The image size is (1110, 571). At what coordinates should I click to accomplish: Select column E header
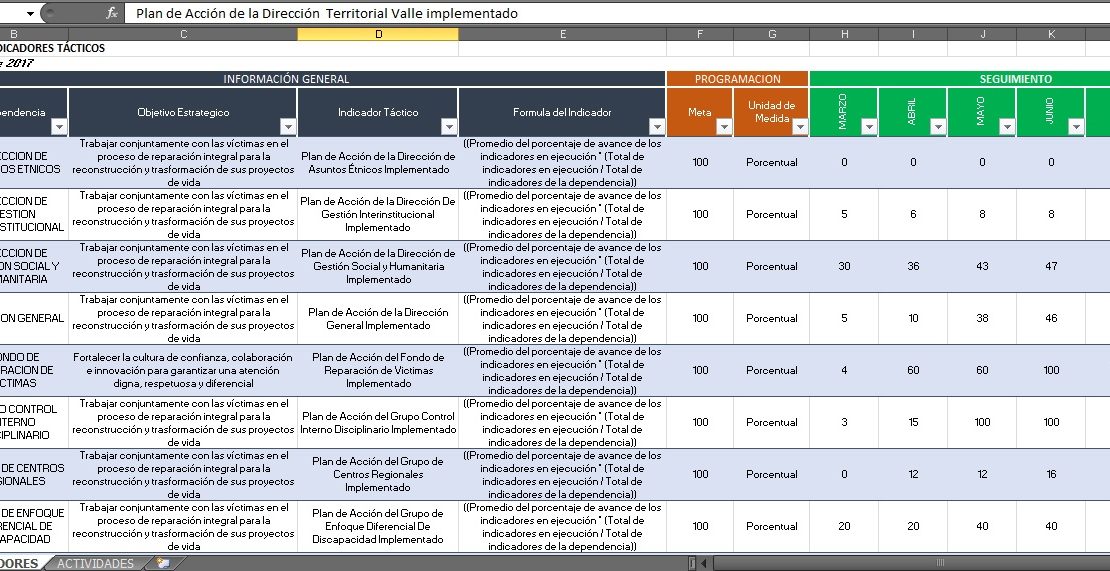click(x=562, y=34)
